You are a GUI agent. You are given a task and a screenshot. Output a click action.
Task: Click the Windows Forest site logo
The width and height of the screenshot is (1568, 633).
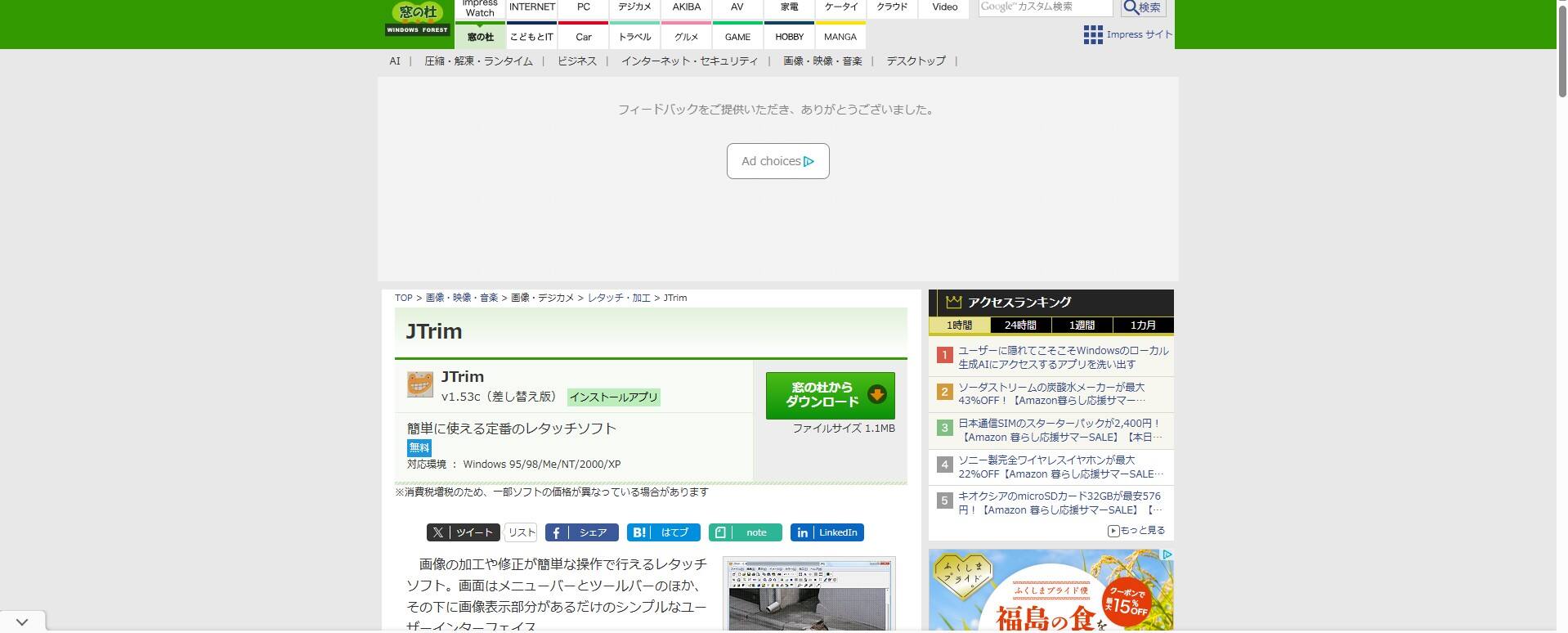[418, 18]
